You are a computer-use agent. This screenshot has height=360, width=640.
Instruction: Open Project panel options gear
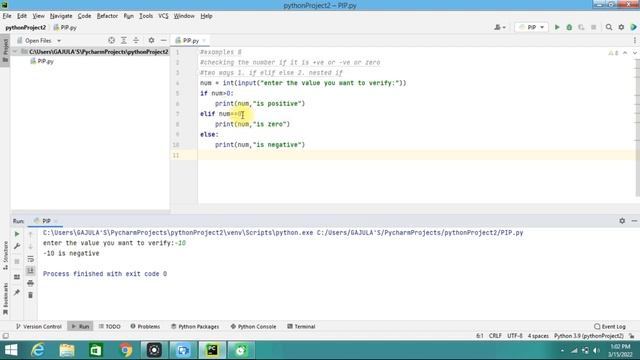[151, 40]
